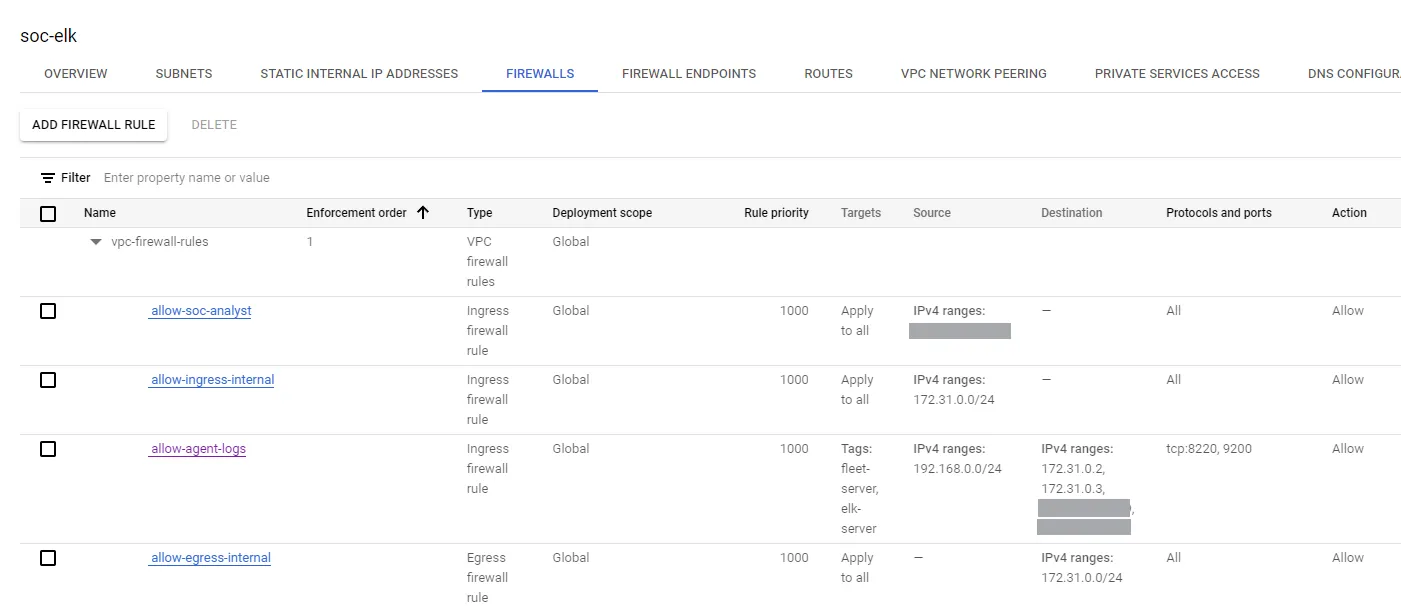1401x606 pixels.
Task: Check the allow-egress-internal row checkbox
Action: click(47, 557)
